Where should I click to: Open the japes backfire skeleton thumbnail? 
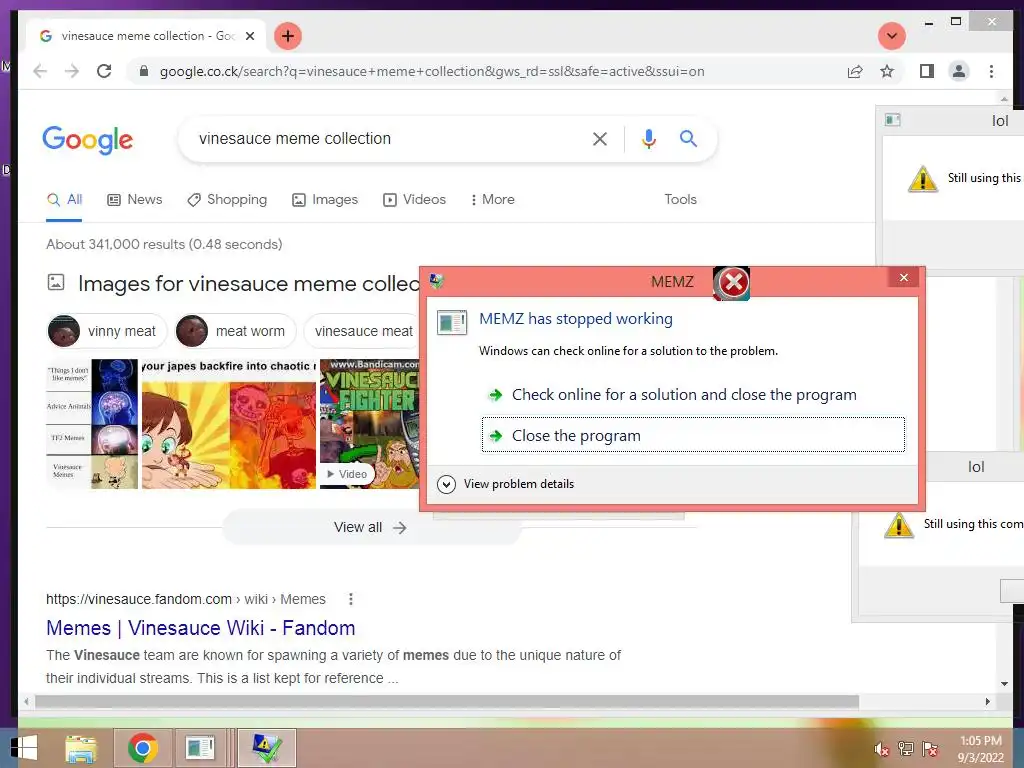coord(229,424)
